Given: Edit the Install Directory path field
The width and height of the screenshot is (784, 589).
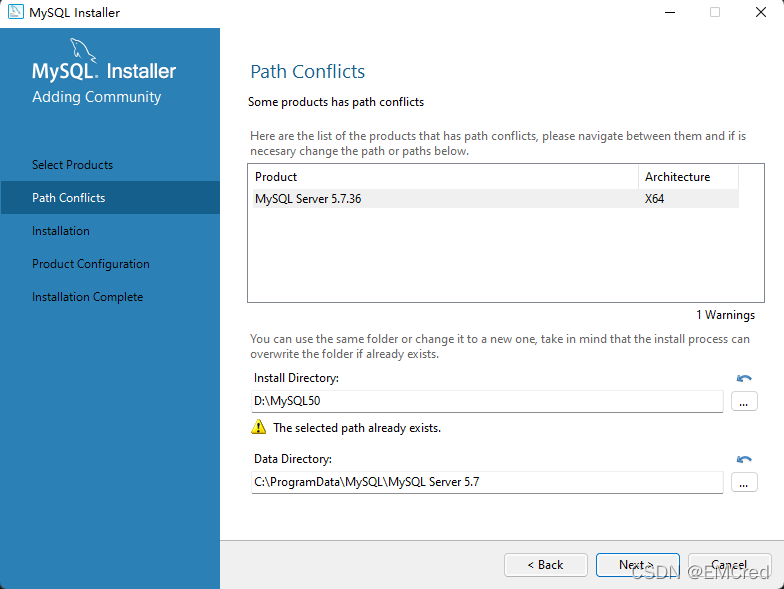Looking at the screenshot, I should click(487, 402).
